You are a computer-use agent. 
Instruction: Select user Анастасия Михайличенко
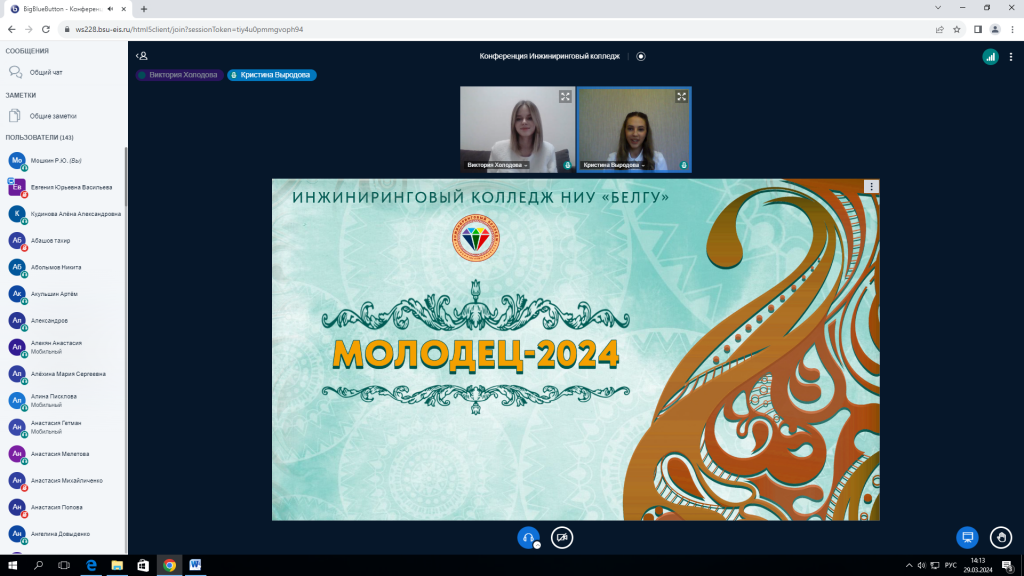(63, 481)
